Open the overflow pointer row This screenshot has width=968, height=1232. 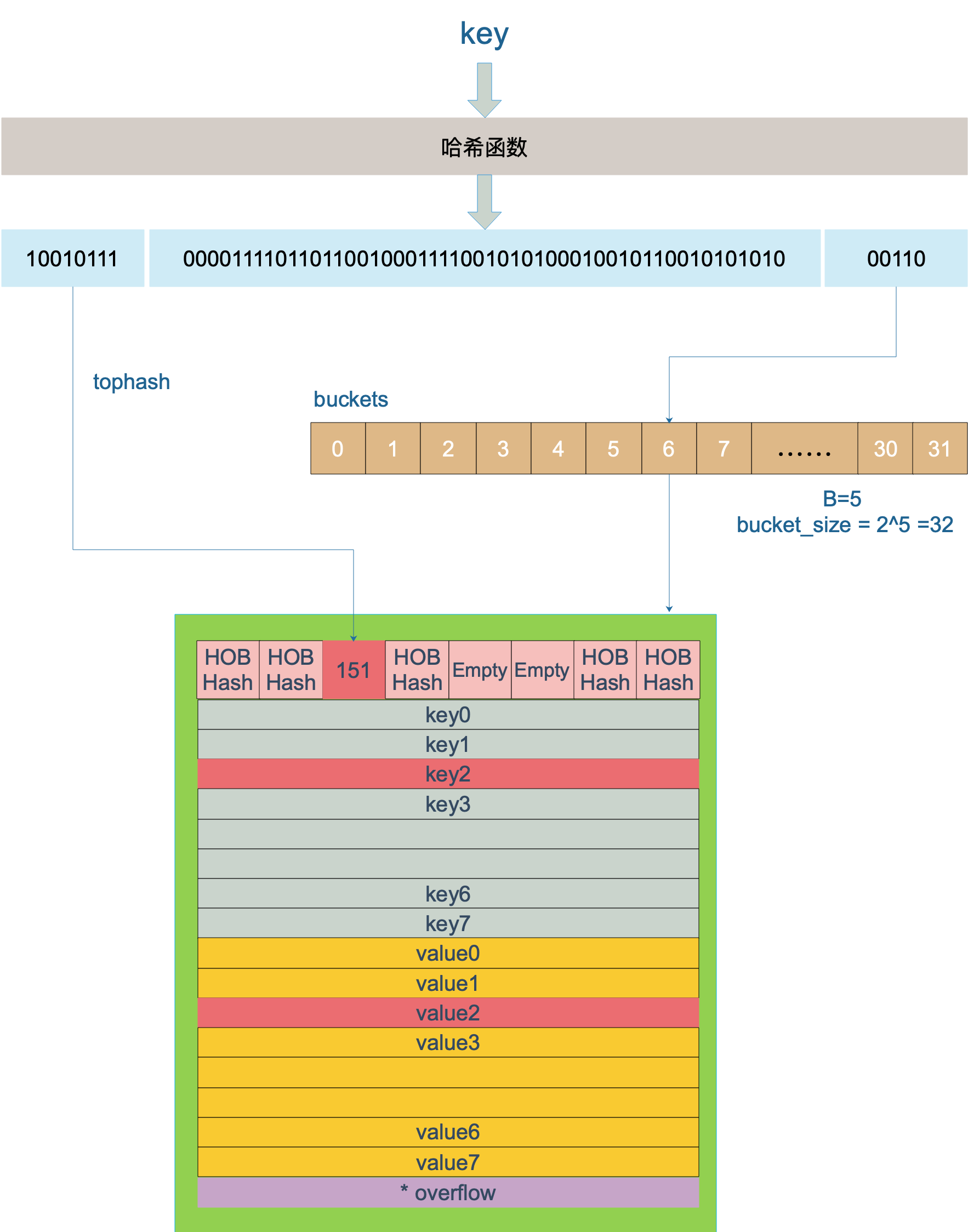[448, 1193]
